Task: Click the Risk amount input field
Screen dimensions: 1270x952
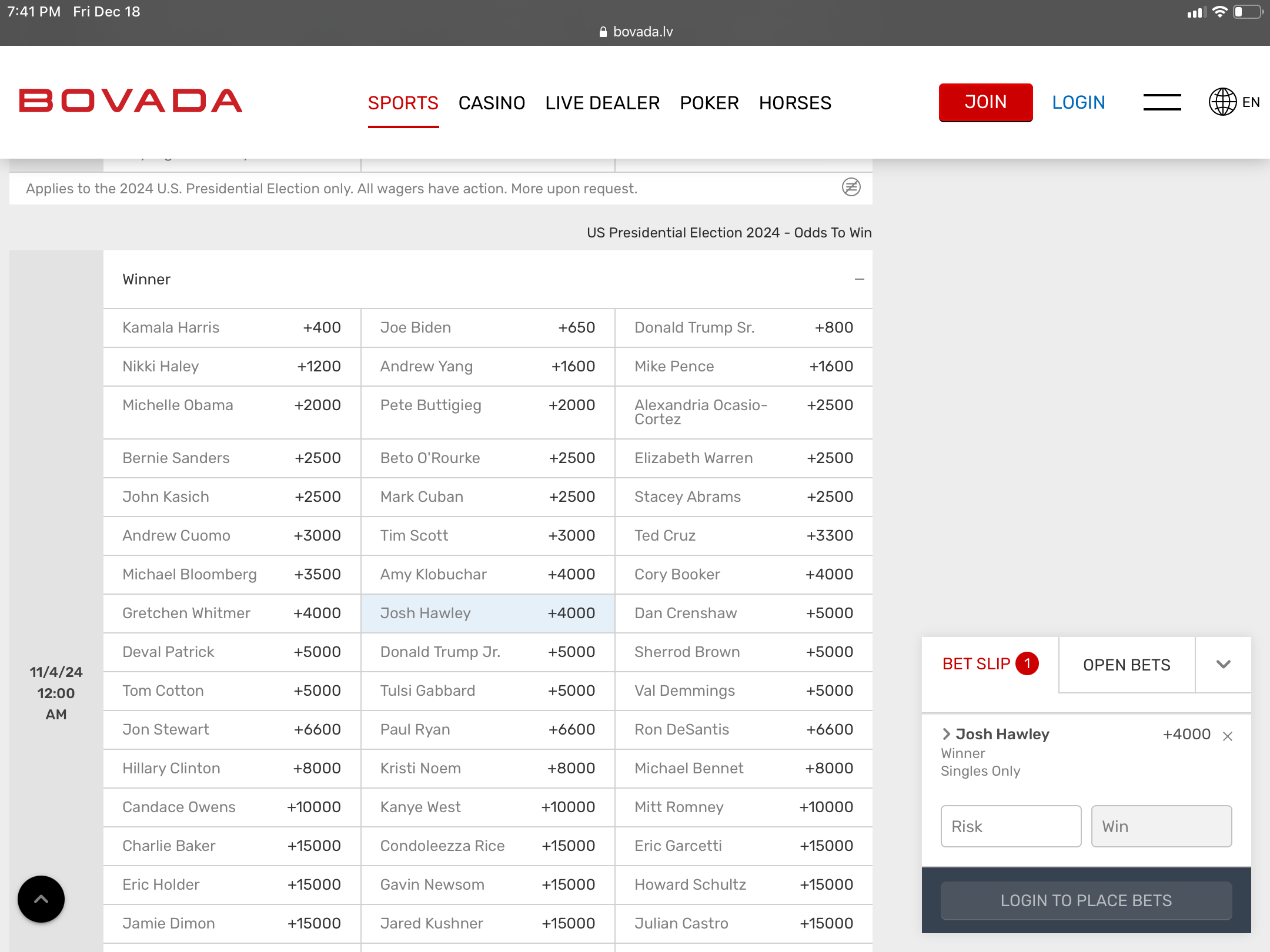Action: coord(1011,826)
